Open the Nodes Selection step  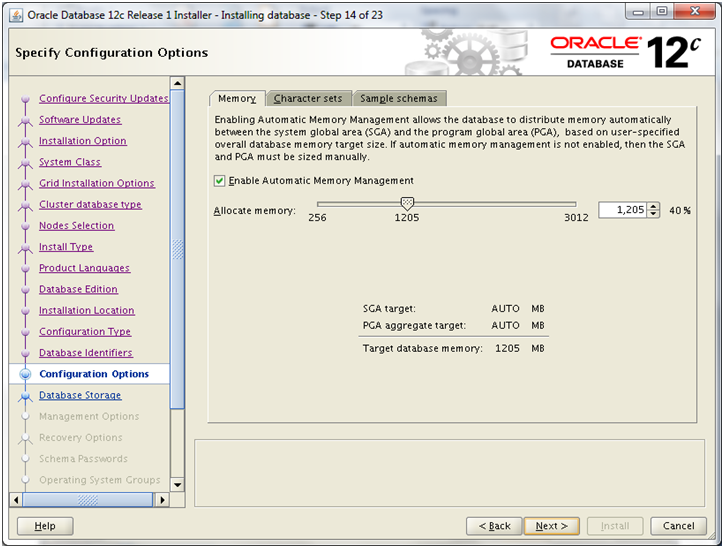pos(77,226)
